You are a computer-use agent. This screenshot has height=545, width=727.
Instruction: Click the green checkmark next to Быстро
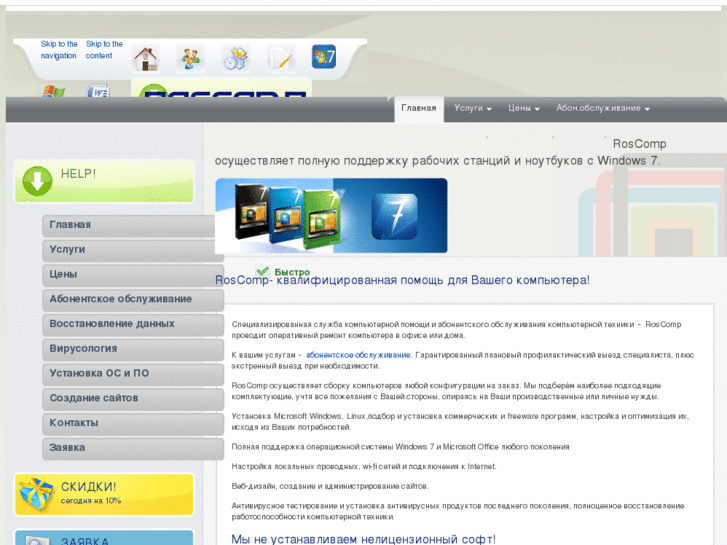263,271
